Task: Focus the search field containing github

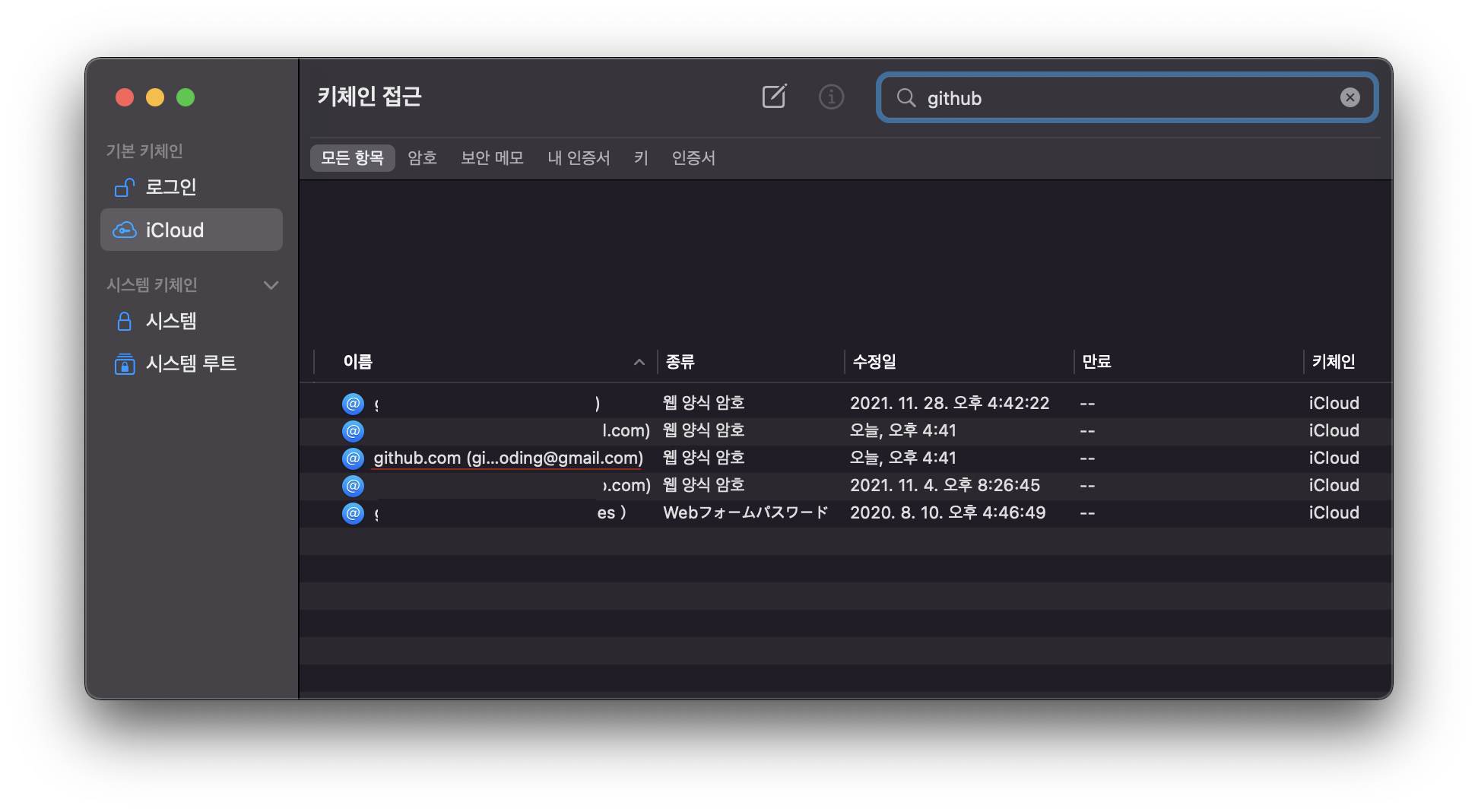Action: pyautogui.click(x=1127, y=97)
